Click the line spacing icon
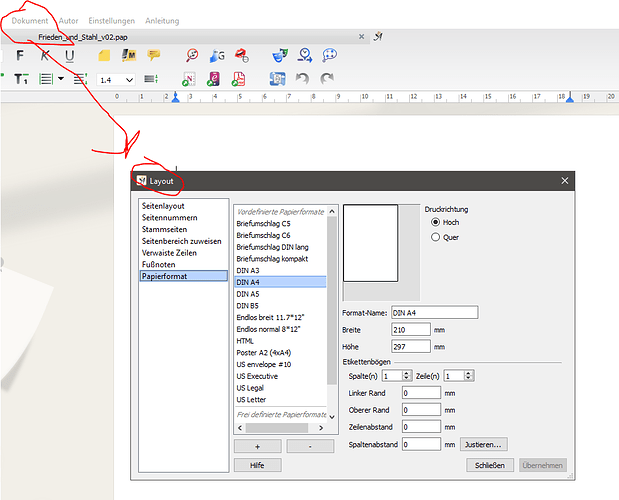Screen dimensions: 619x500 pyautogui.click(x=81, y=79)
